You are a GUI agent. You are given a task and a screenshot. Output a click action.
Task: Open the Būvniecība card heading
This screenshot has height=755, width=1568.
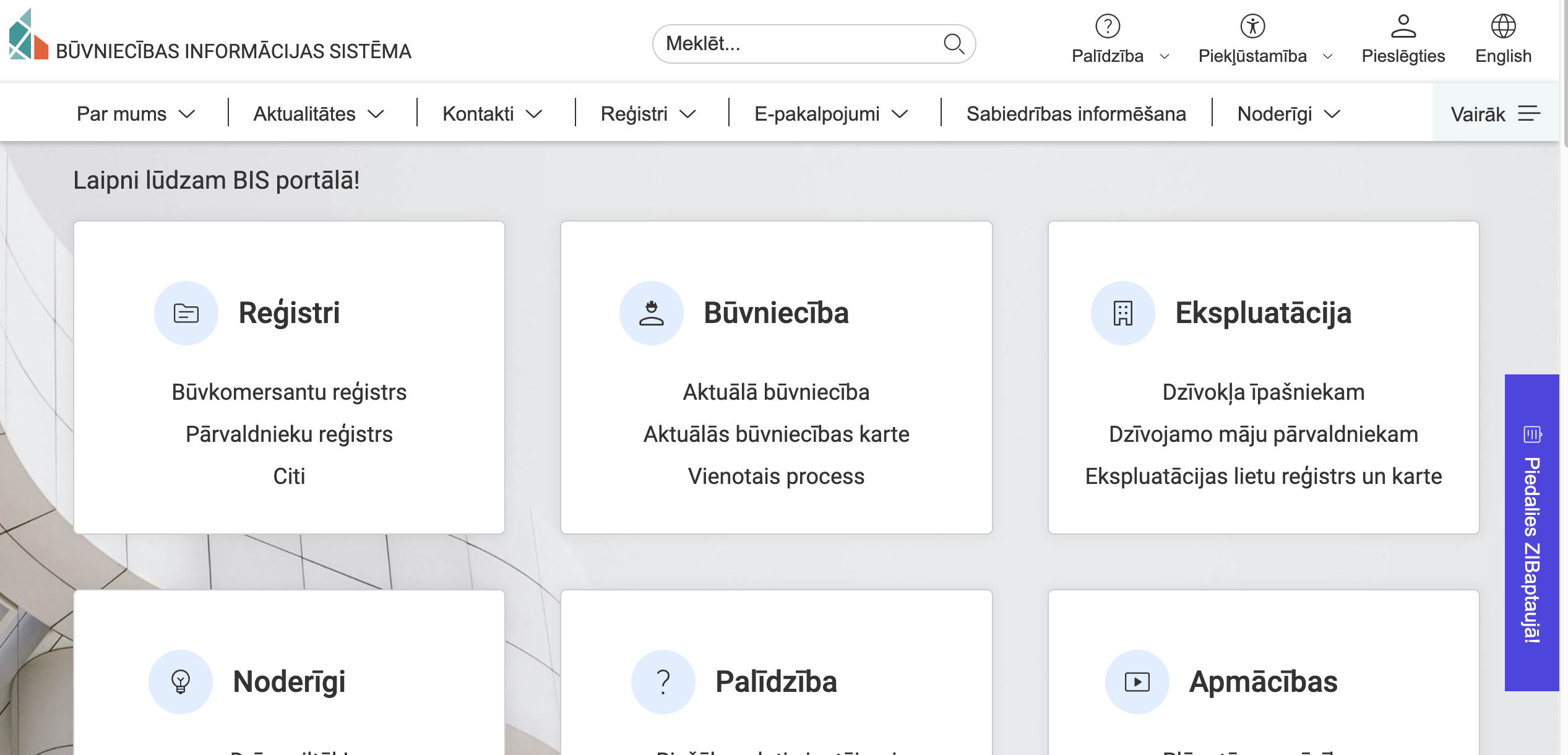coord(776,313)
